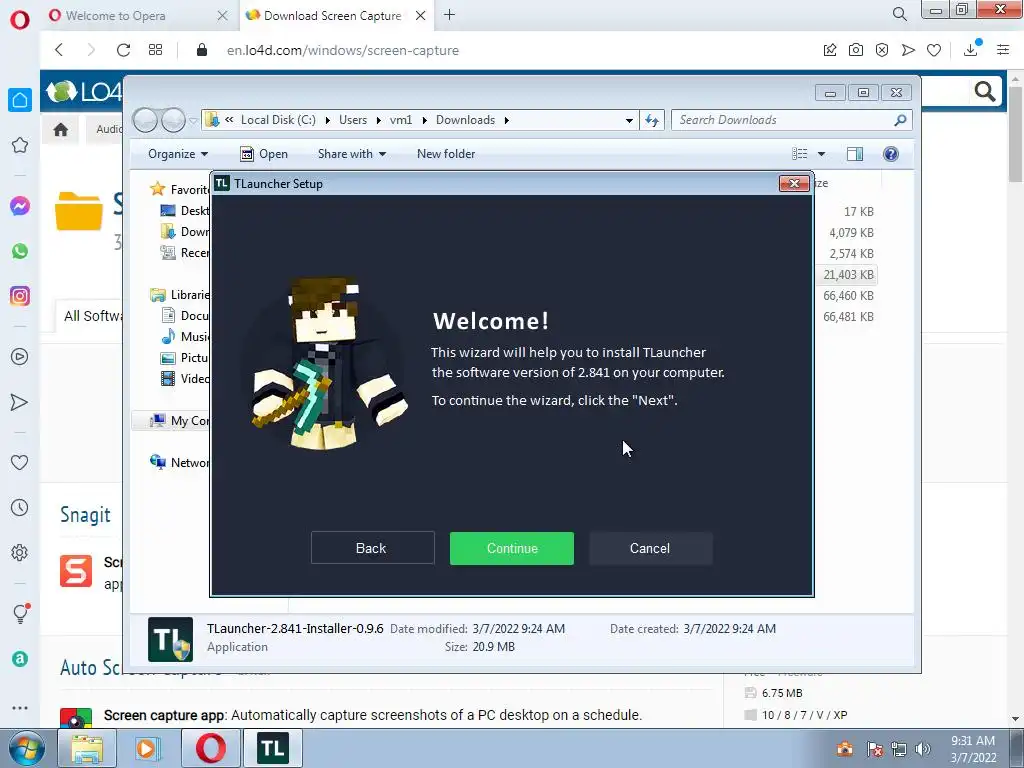Refresh the Downloads folder view
The height and width of the screenshot is (768, 1024).
(652, 120)
